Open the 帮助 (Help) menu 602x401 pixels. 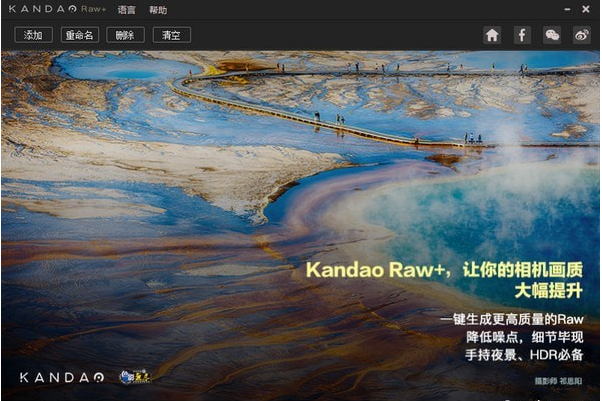[x=158, y=10]
